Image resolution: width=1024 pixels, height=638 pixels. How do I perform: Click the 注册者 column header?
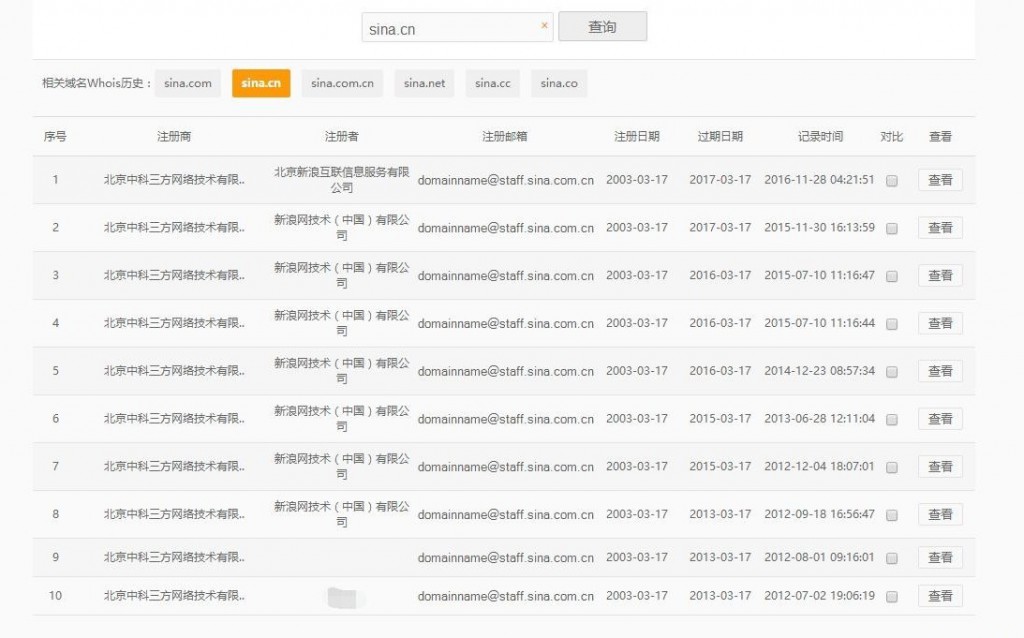point(342,136)
